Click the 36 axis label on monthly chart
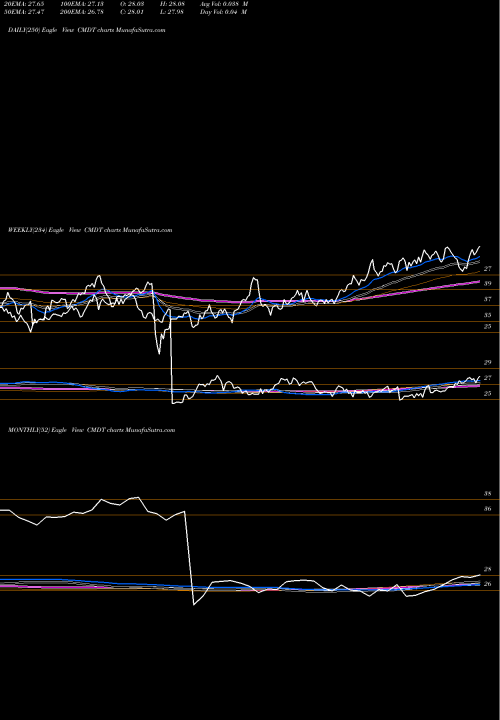Viewport: 500px width, 720px height. (488, 509)
